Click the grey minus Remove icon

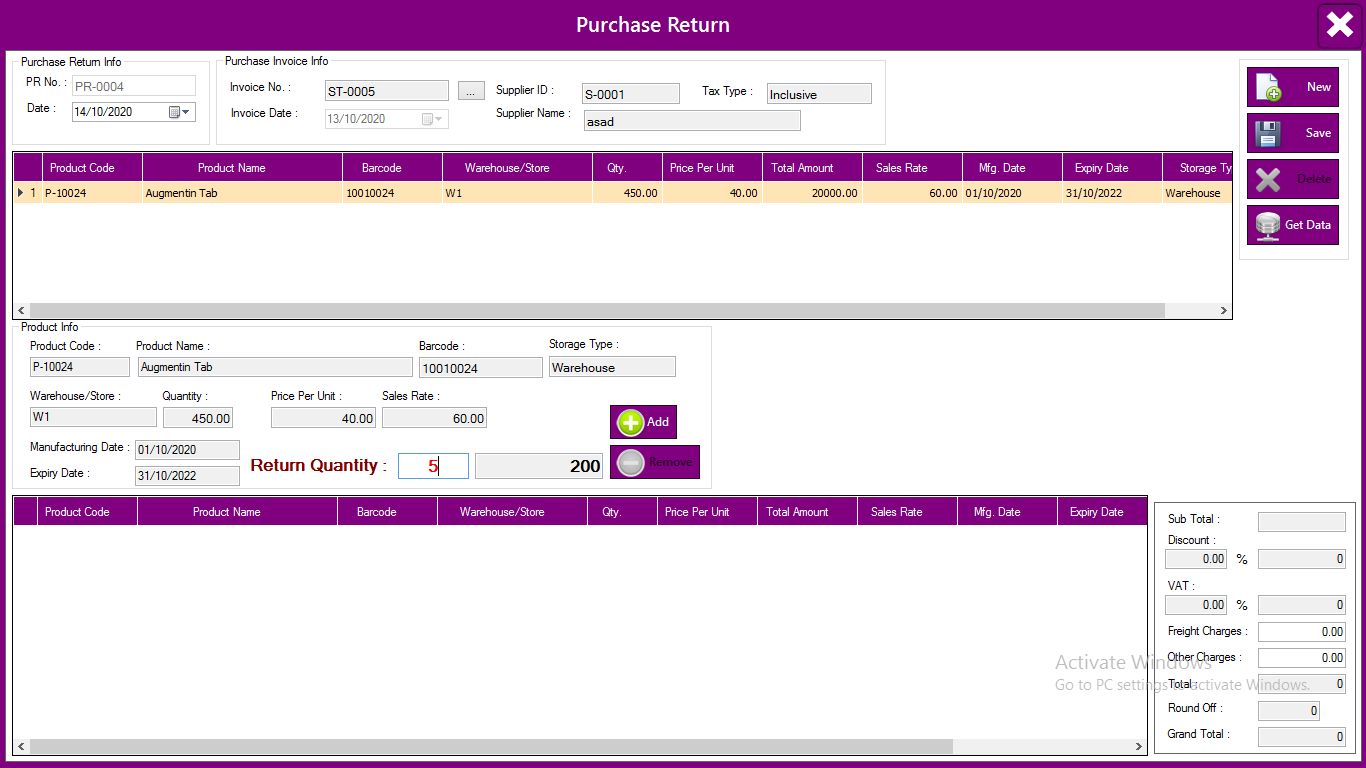[x=631, y=462]
